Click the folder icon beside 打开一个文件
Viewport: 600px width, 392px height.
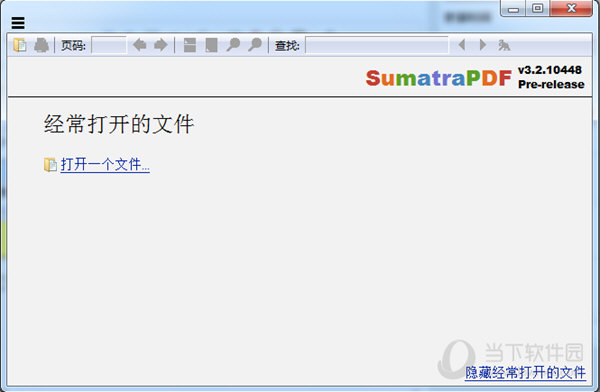50,165
